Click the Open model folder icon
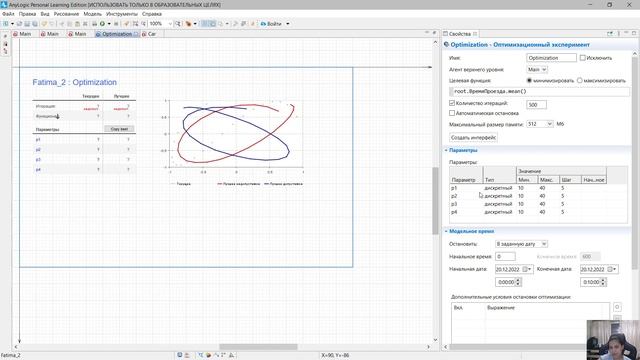 (x=19, y=24)
